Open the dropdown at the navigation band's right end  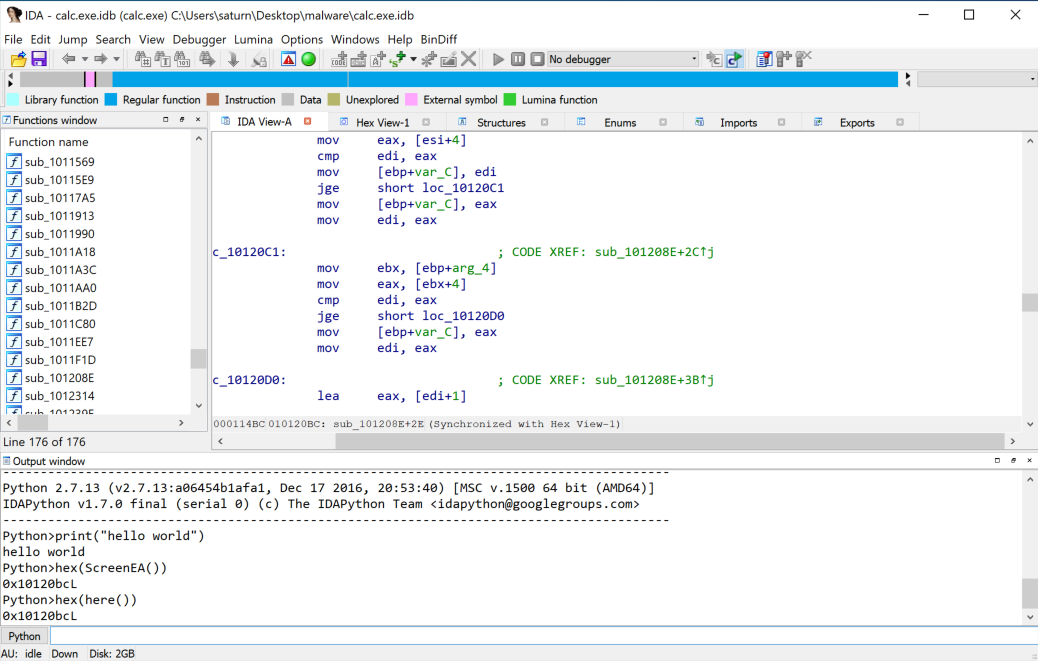(1030, 78)
